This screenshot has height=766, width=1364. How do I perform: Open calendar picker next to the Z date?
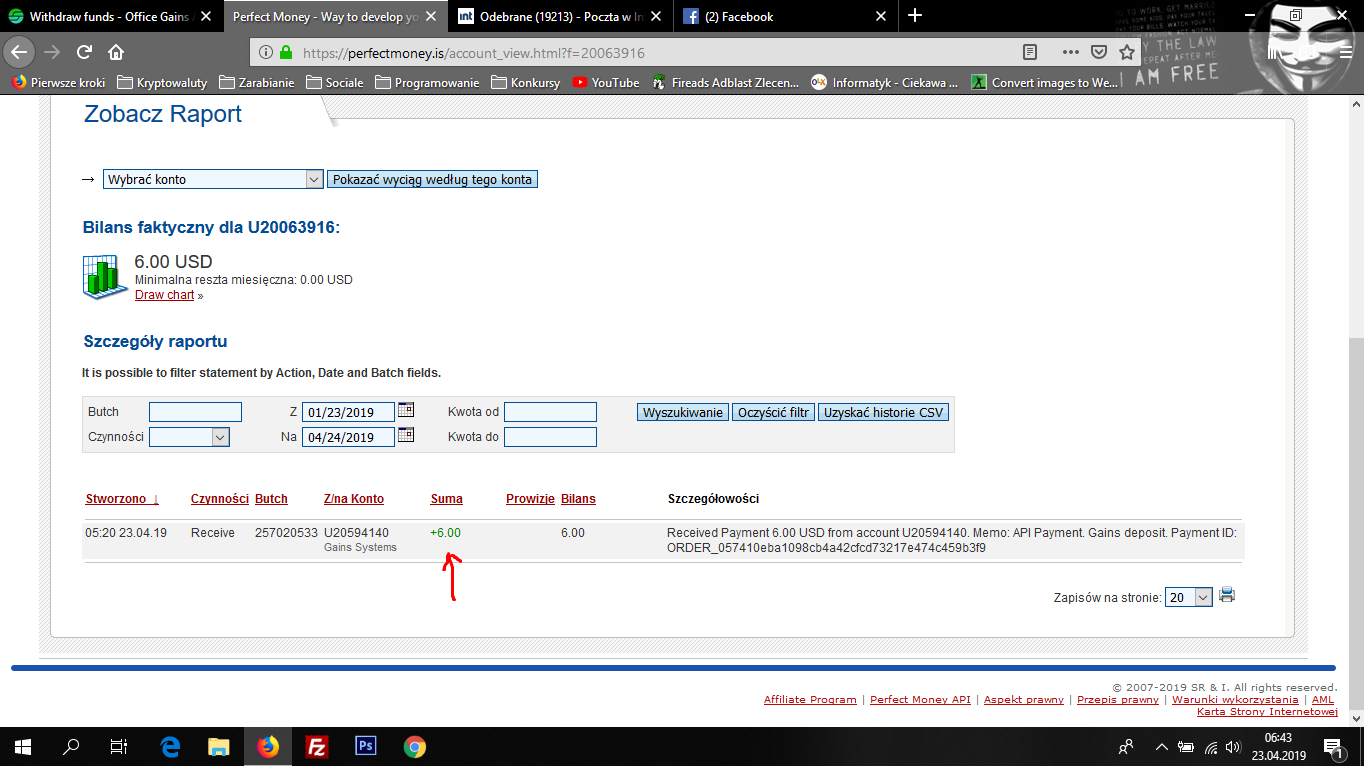pos(406,409)
